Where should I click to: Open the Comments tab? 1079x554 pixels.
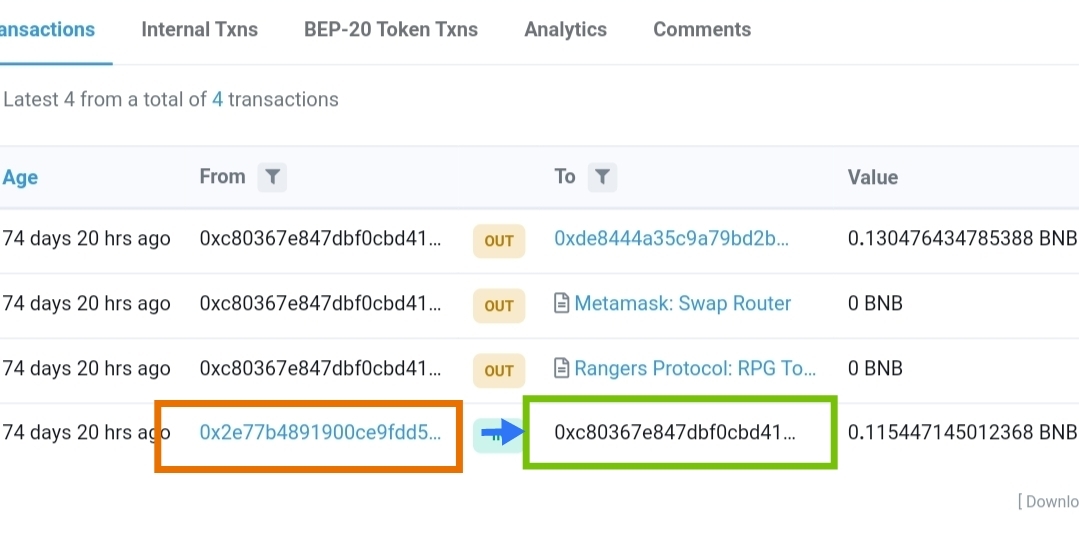click(x=702, y=30)
